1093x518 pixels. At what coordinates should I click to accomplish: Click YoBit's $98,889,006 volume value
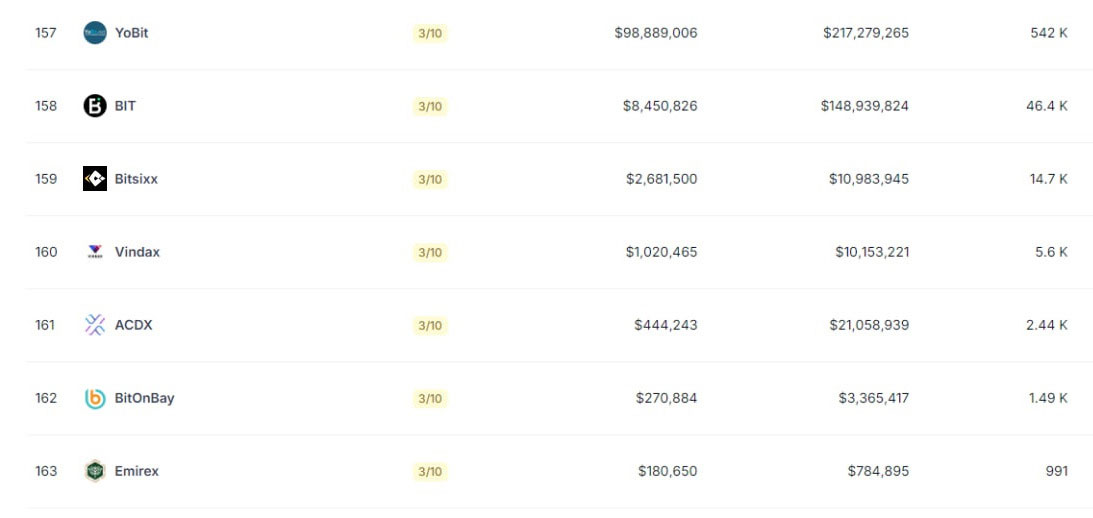pos(656,33)
